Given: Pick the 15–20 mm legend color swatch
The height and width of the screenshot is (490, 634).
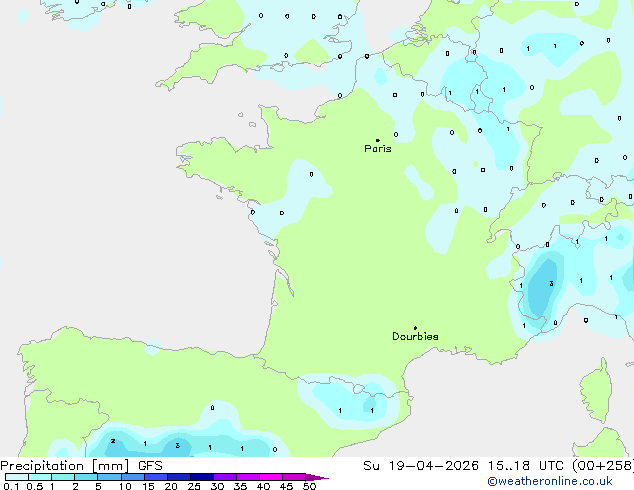Looking at the screenshot, I should (156, 477).
